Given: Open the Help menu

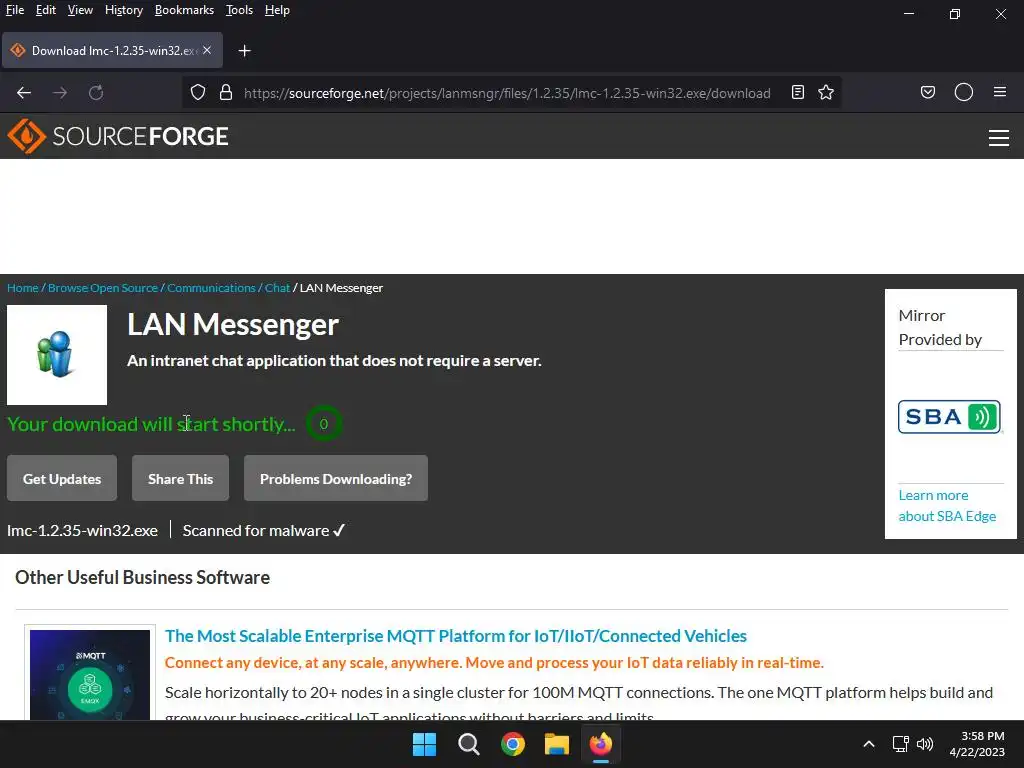Looking at the screenshot, I should pos(277,10).
